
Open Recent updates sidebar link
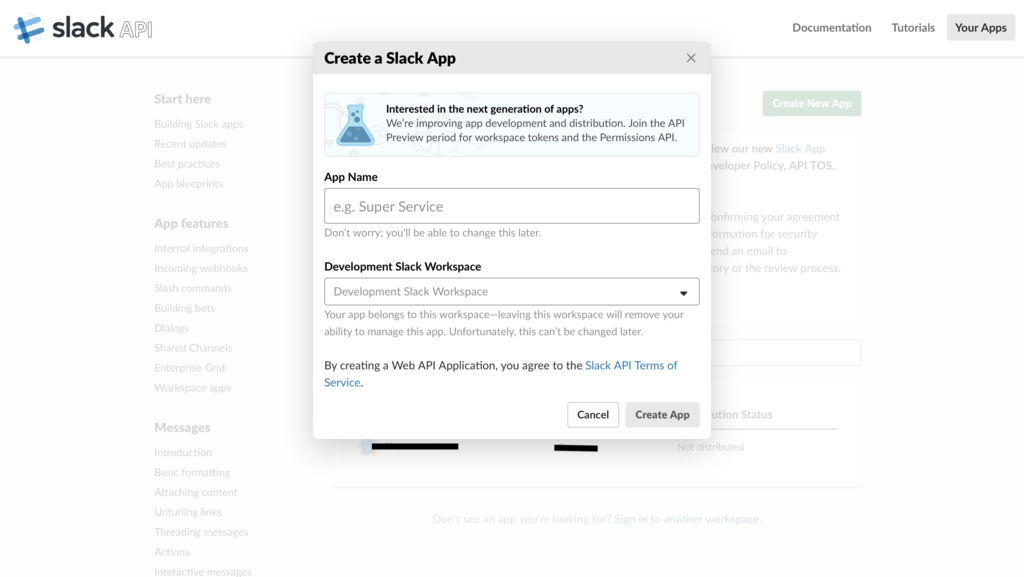(190, 144)
